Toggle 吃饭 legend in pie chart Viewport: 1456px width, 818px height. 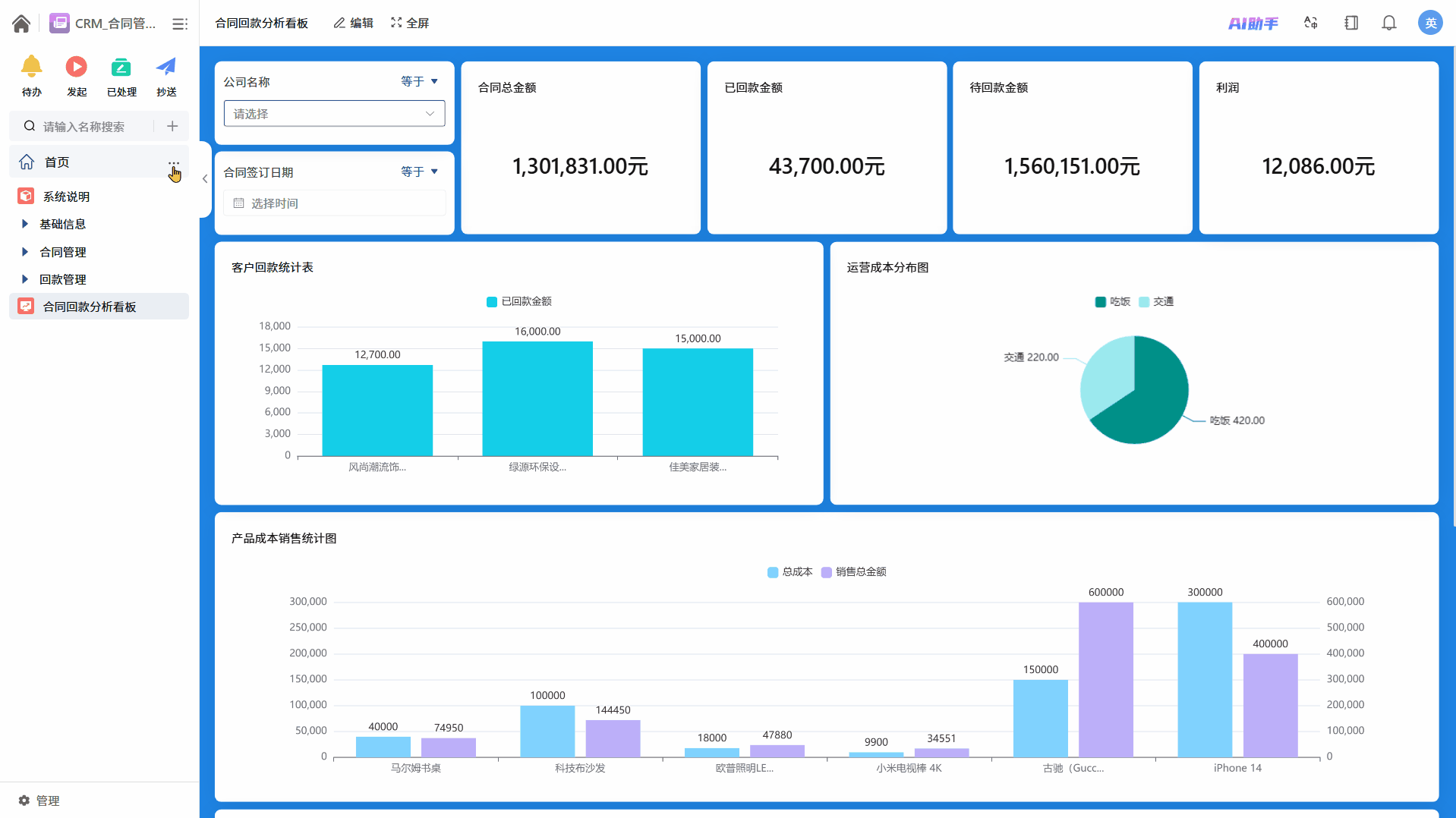(1113, 301)
